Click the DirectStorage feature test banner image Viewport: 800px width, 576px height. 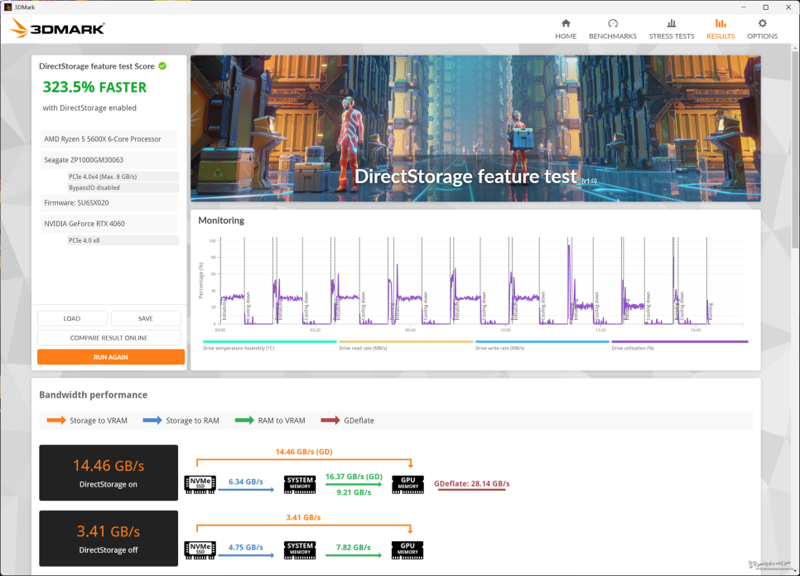pyautogui.click(x=476, y=128)
